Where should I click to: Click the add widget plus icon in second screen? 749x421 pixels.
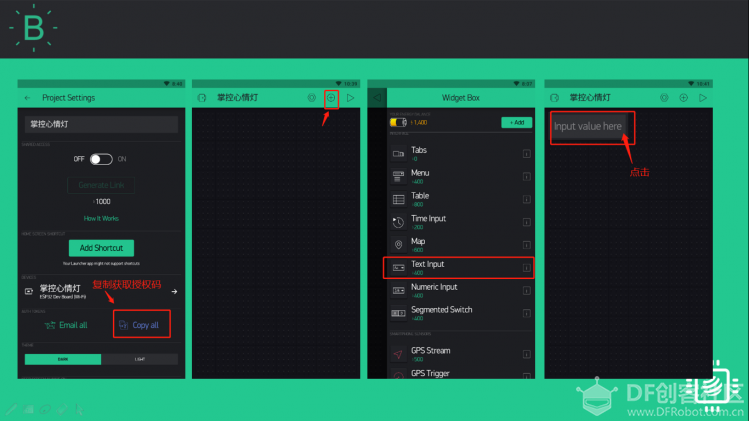331,98
